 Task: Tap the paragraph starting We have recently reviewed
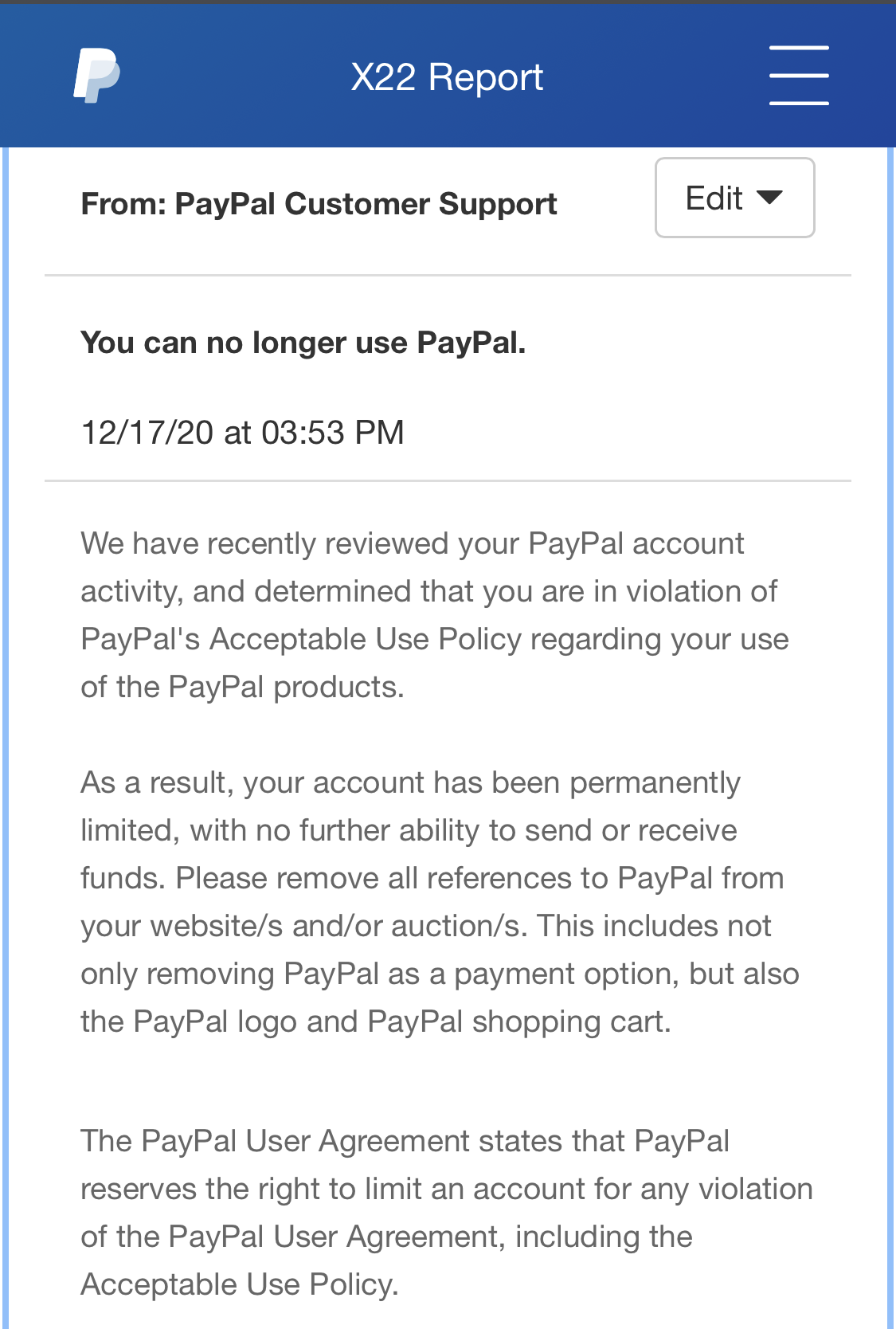click(x=435, y=615)
